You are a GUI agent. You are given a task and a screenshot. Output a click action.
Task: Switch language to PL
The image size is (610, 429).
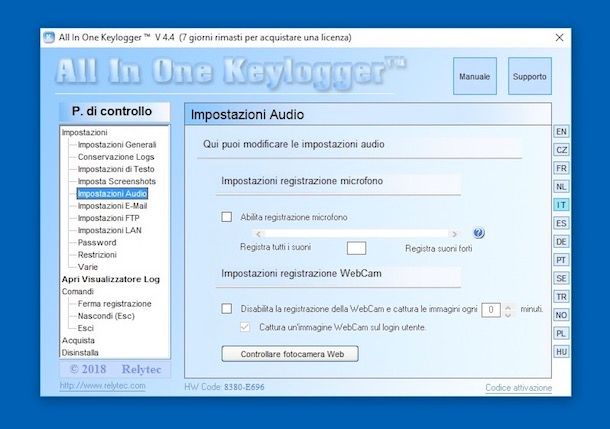[x=561, y=333]
